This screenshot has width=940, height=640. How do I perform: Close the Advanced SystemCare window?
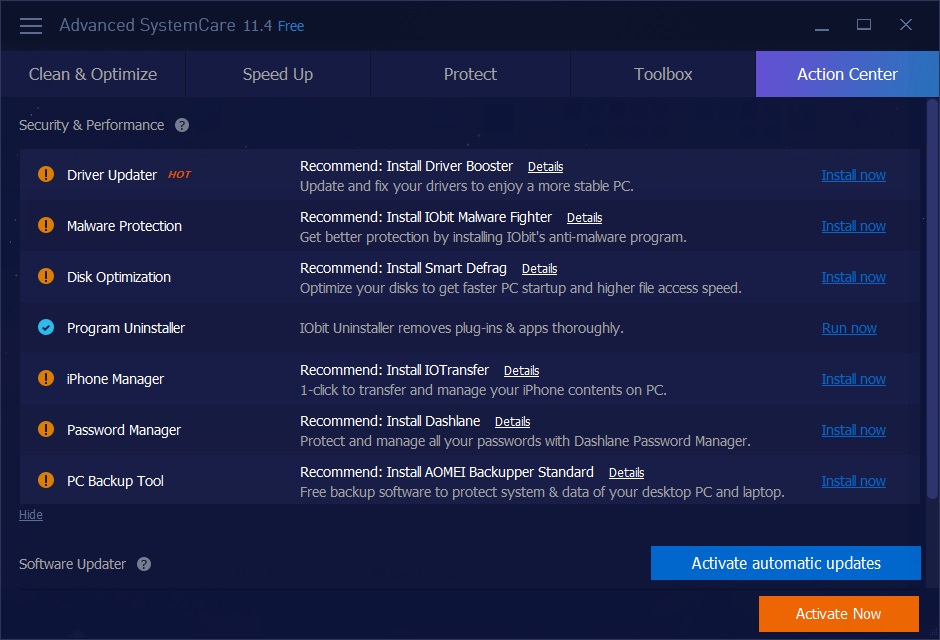tap(906, 25)
